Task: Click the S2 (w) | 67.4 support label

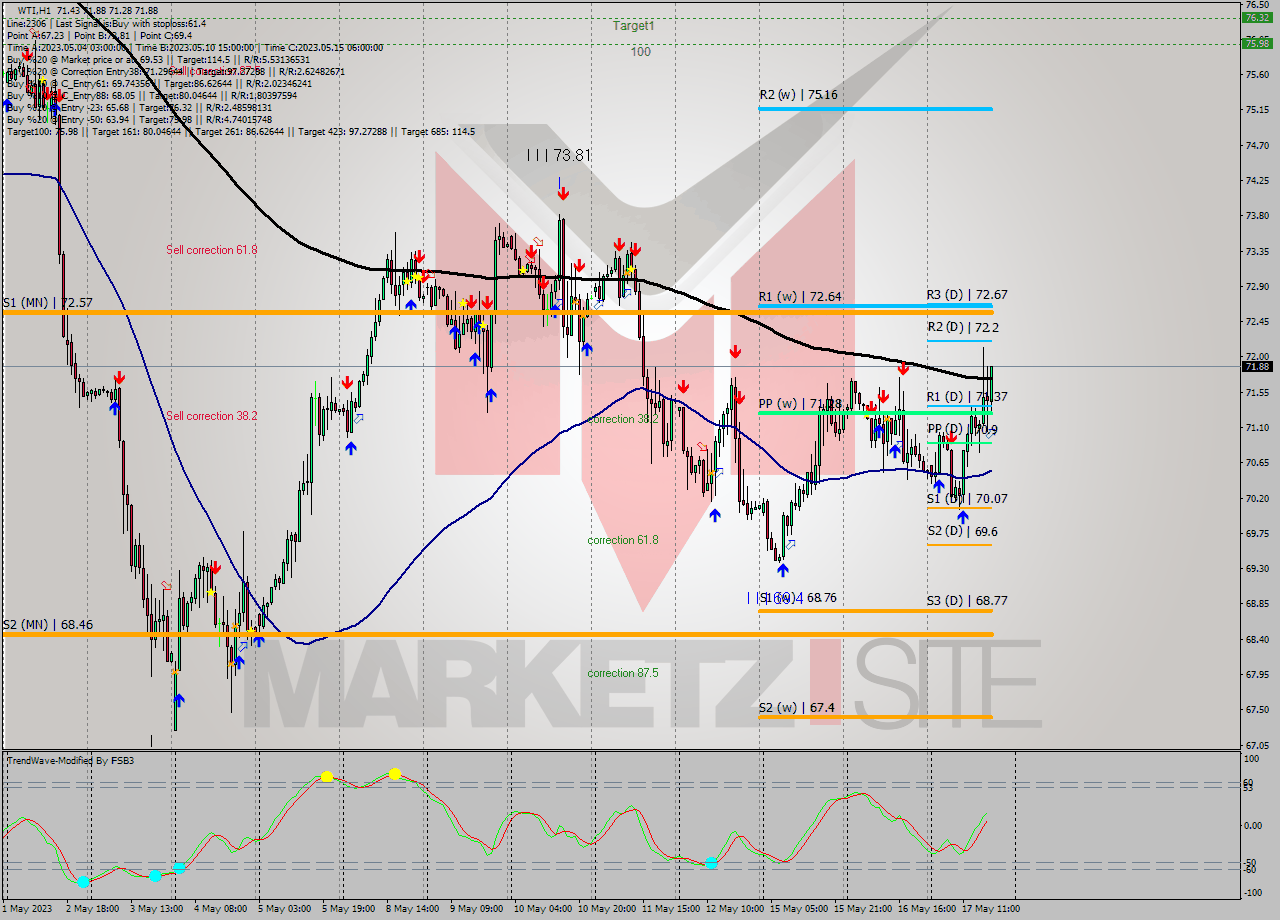Action: tap(796, 707)
